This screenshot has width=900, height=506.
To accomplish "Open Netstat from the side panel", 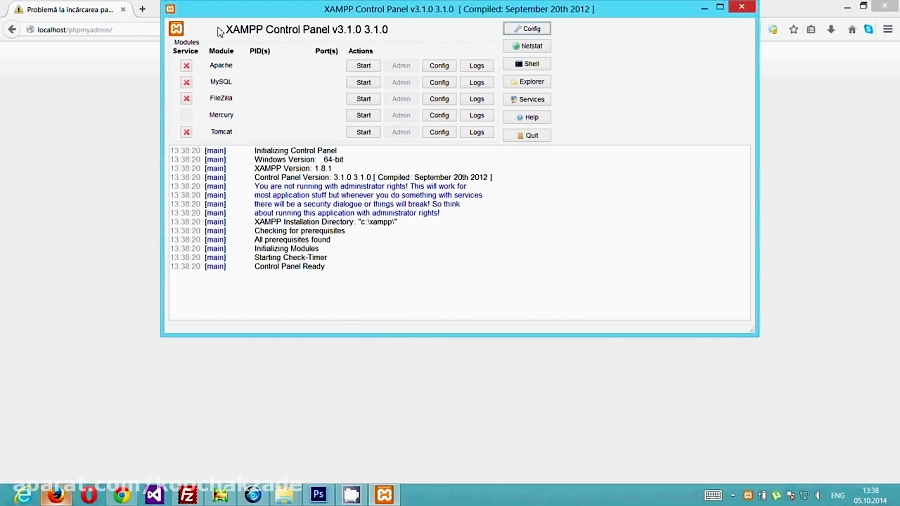I will pyautogui.click(x=527, y=46).
